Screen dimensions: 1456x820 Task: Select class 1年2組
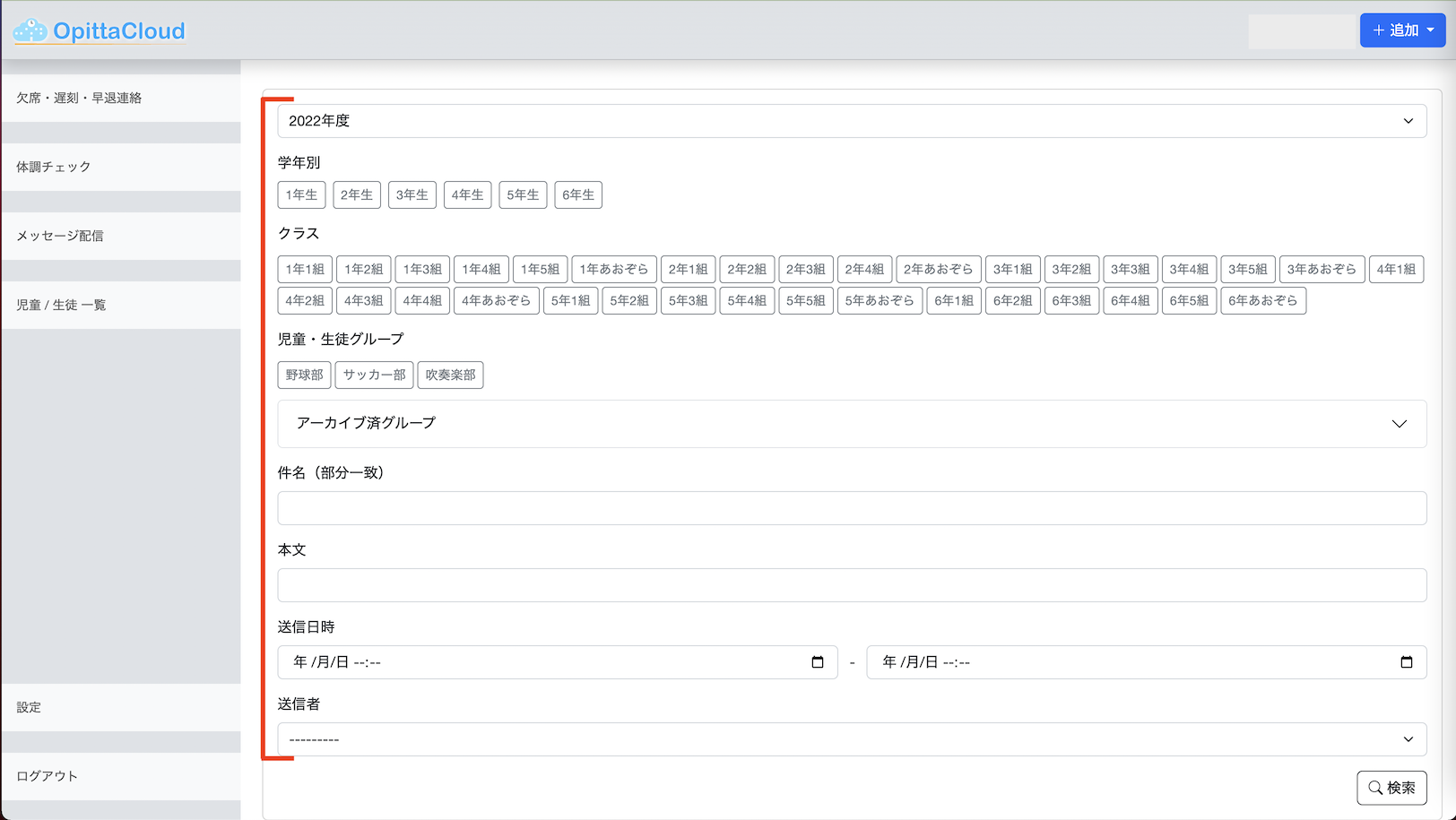pyautogui.click(x=364, y=269)
